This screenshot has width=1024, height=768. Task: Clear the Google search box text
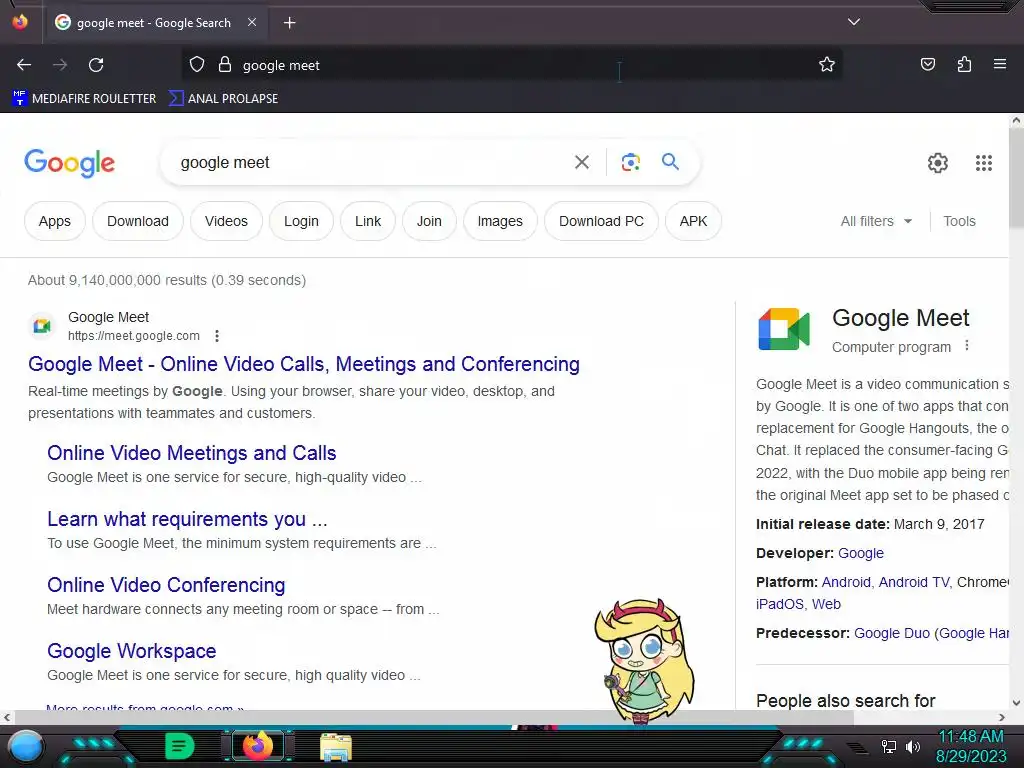582,162
